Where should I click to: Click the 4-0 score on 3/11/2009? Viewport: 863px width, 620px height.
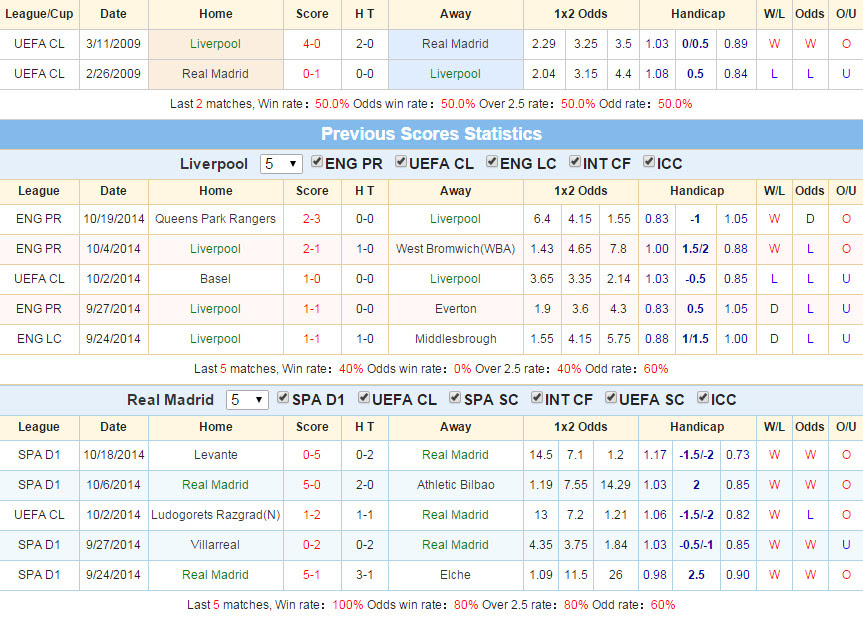pos(312,44)
